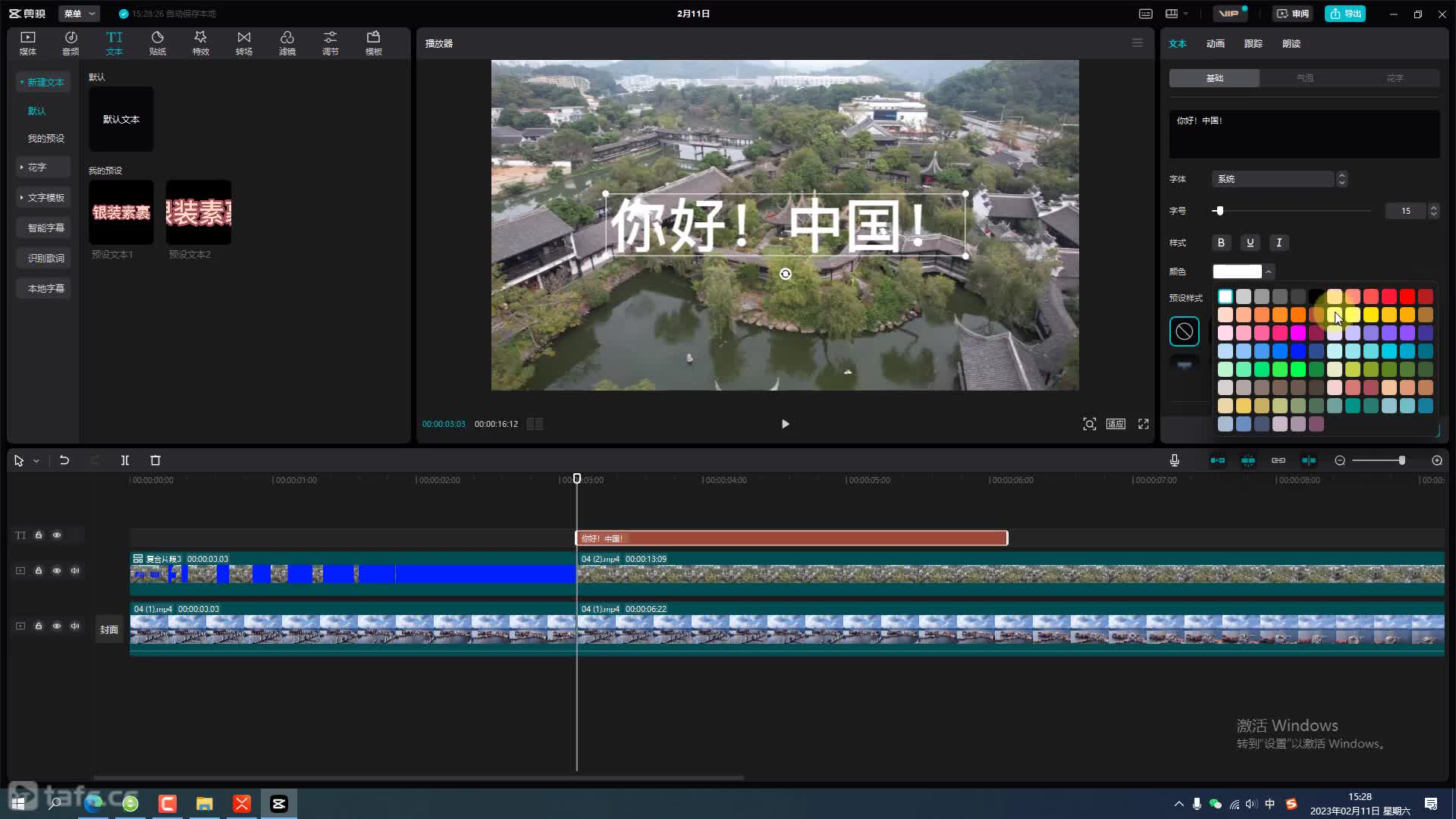Open the 媒体 media panel

[x=28, y=43]
